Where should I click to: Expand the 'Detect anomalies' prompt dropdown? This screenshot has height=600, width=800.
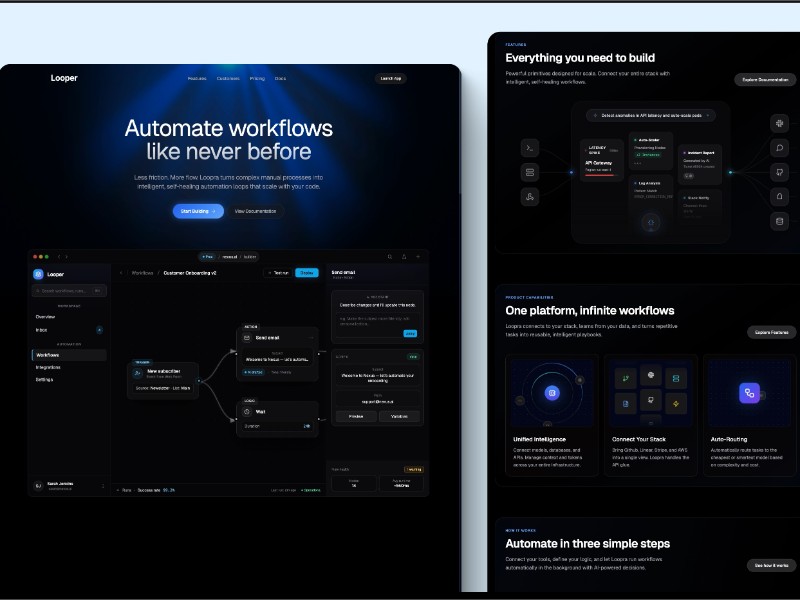point(708,115)
